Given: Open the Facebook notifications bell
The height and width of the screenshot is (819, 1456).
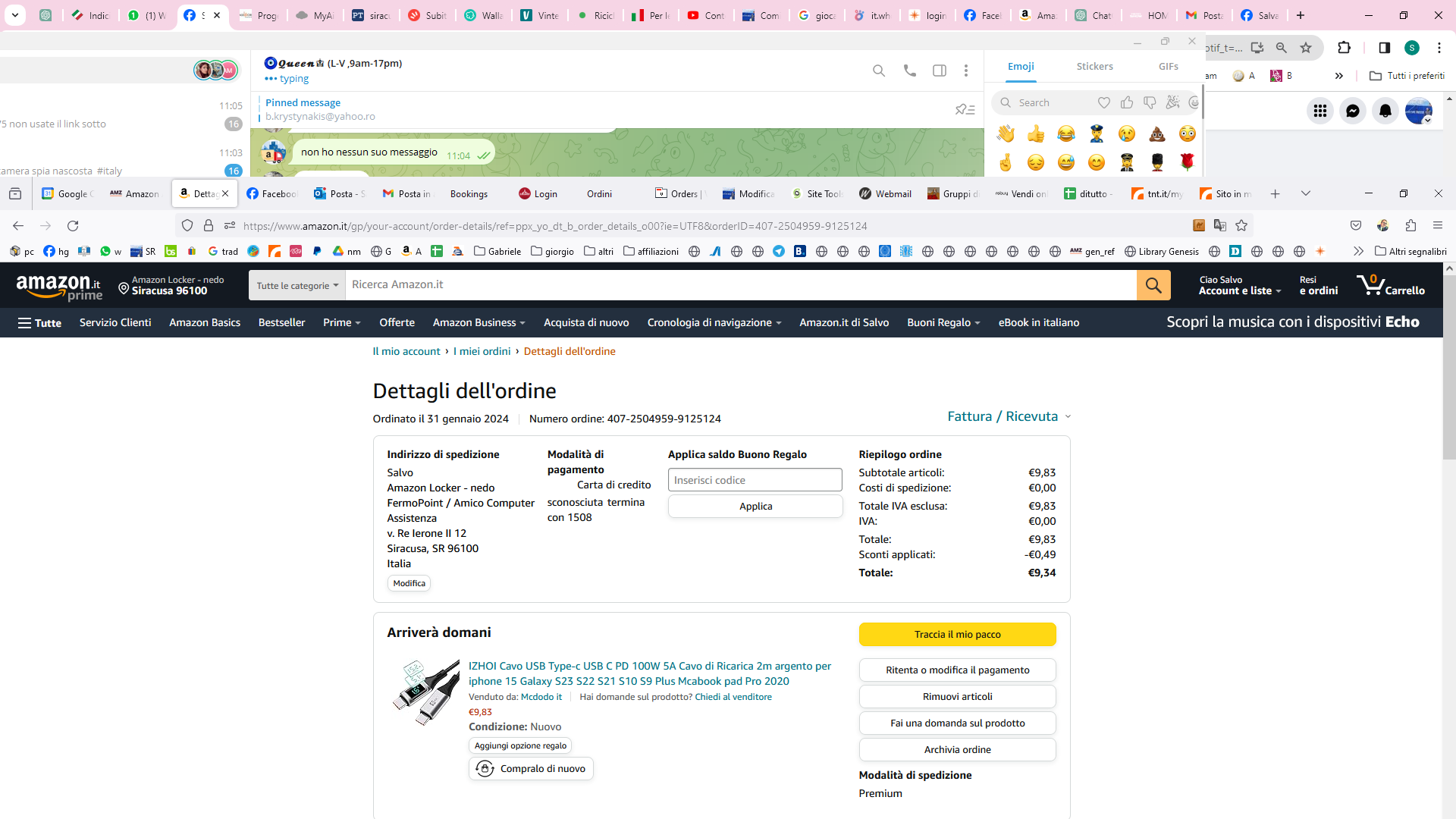Looking at the screenshot, I should pos(1385,111).
